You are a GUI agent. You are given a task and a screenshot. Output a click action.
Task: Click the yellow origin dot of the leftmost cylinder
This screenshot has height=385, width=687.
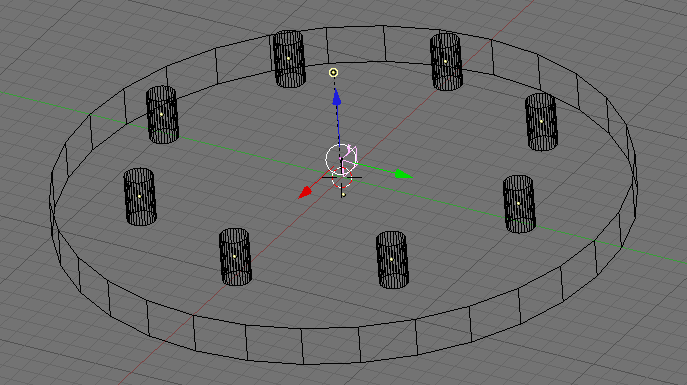(140, 196)
